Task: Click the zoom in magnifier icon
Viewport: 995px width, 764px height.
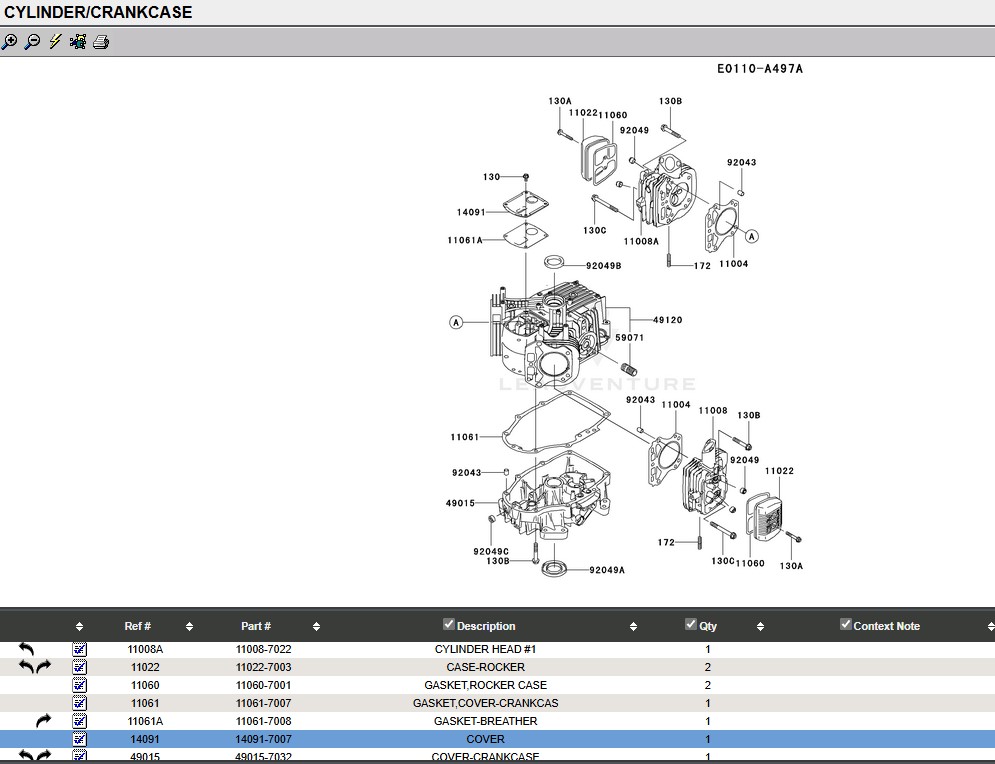Action: pos(9,42)
